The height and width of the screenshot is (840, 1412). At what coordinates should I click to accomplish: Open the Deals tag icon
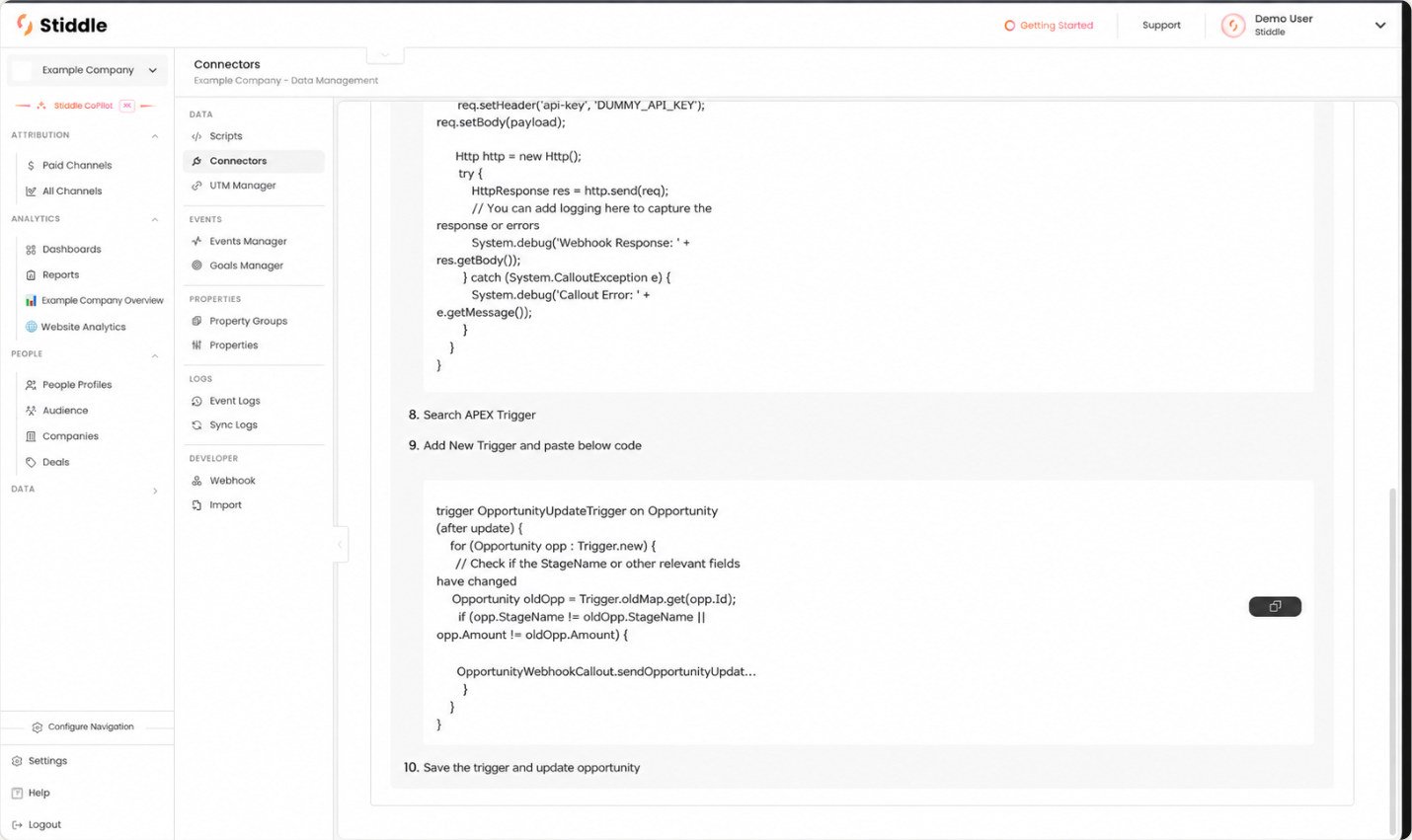coord(32,462)
